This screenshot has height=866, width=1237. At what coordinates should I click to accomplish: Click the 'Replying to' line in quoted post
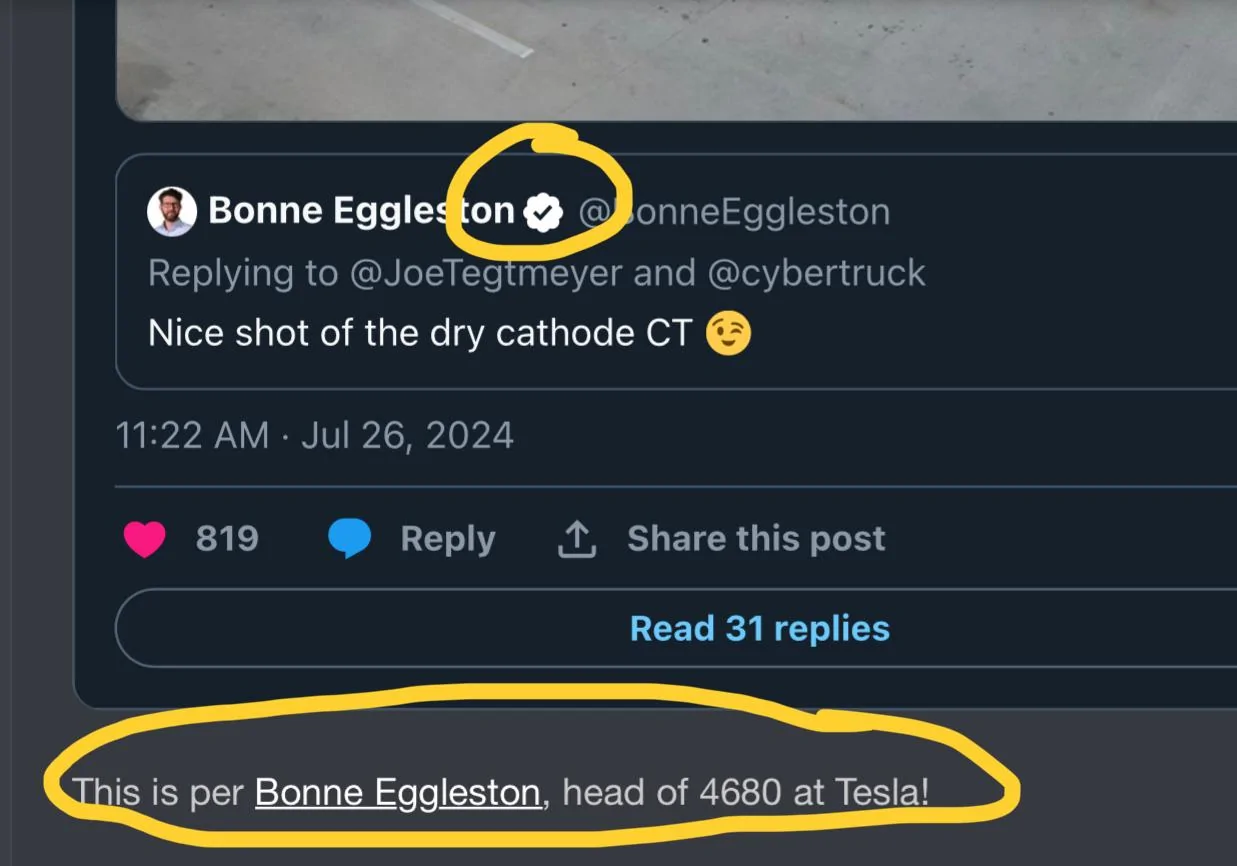537,273
